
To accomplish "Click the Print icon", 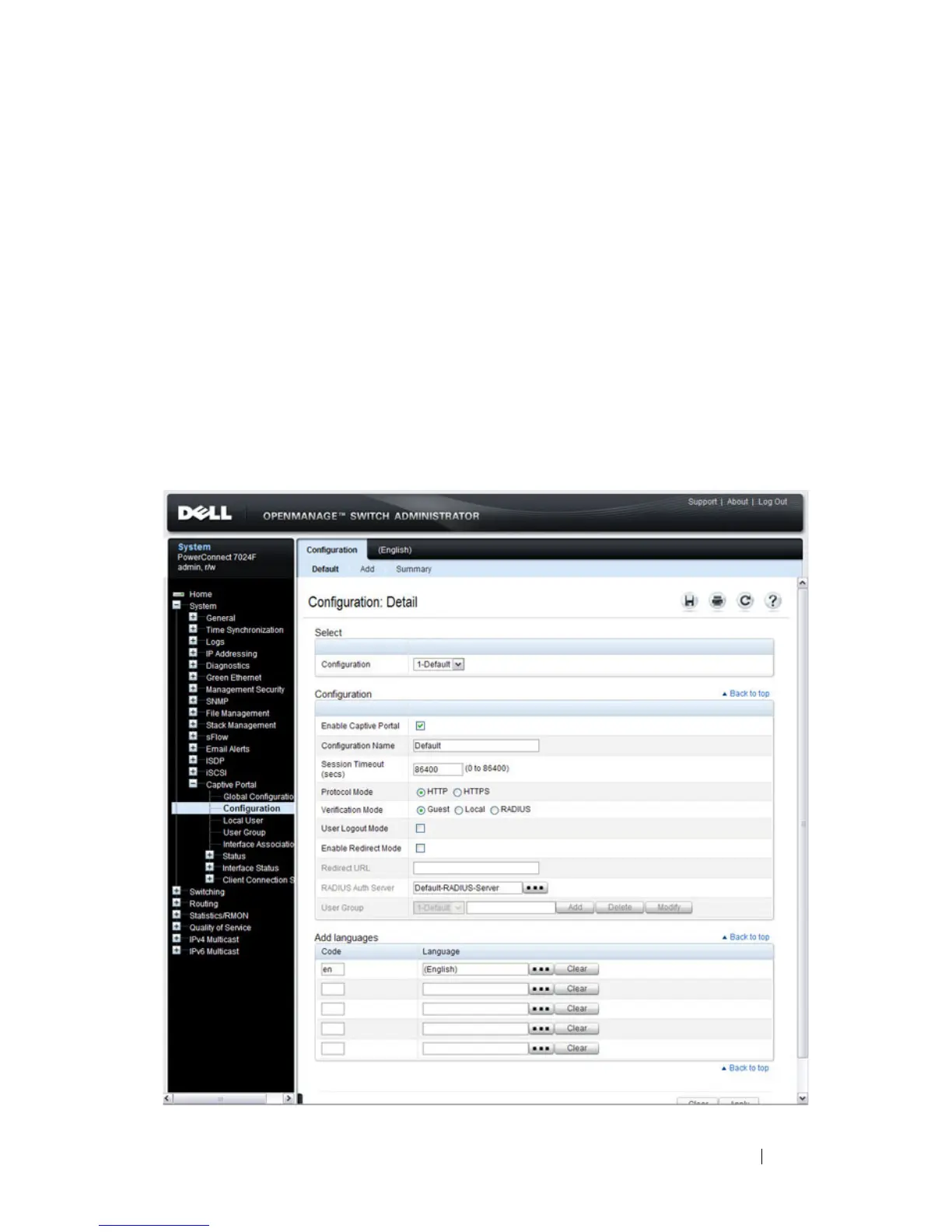I will [x=717, y=601].
